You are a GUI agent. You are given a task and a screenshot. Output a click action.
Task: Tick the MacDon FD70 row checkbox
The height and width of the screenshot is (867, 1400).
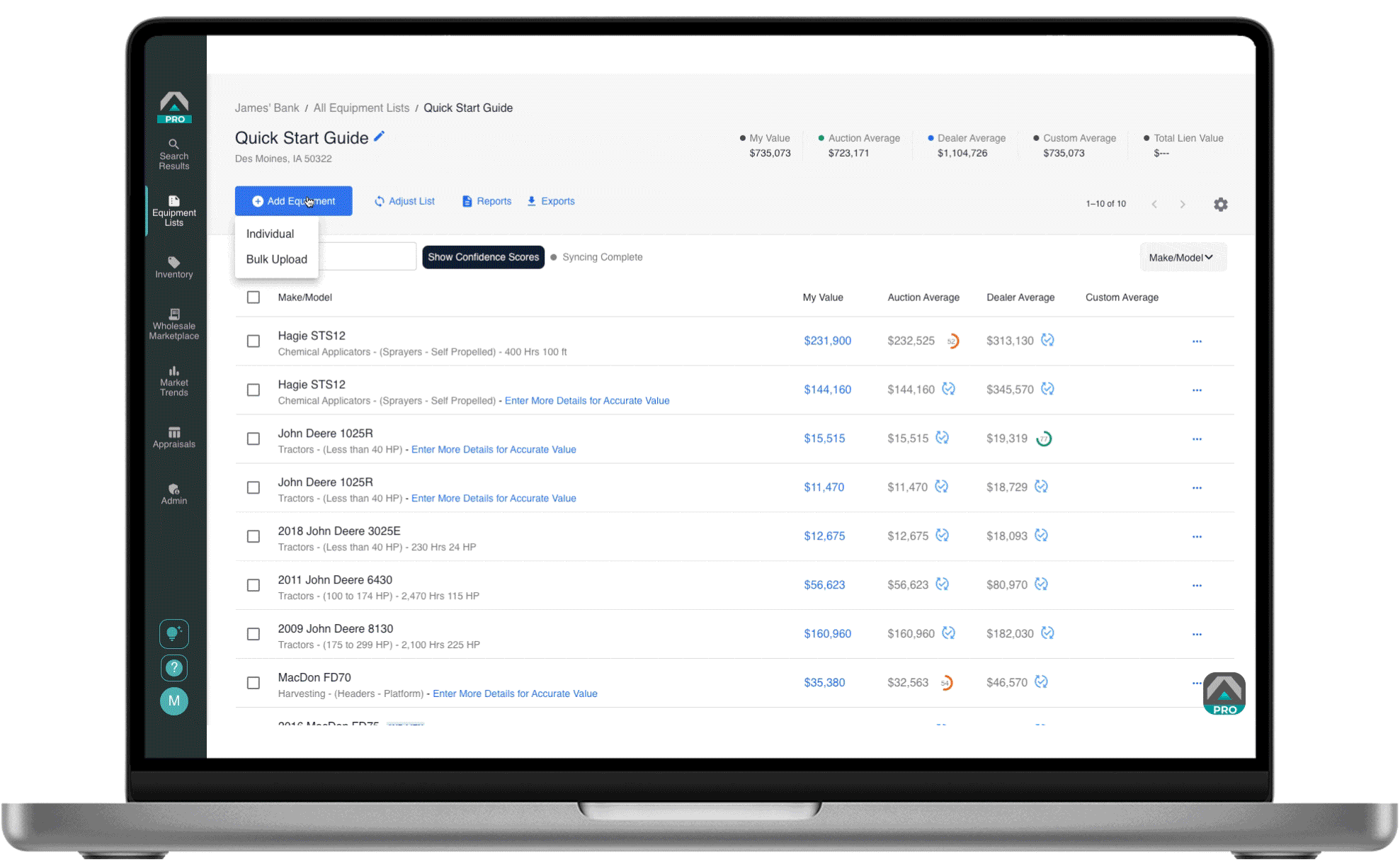253,683
